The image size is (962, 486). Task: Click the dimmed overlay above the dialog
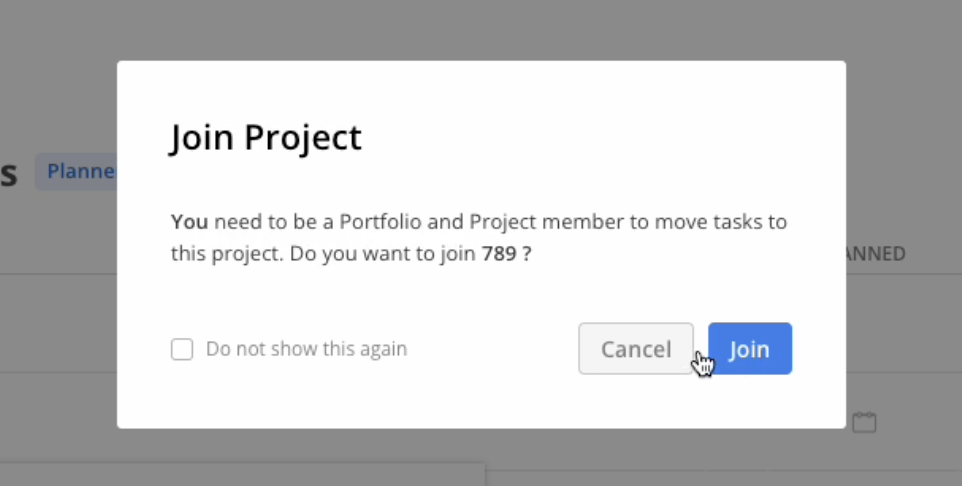[x=481, y=29]
